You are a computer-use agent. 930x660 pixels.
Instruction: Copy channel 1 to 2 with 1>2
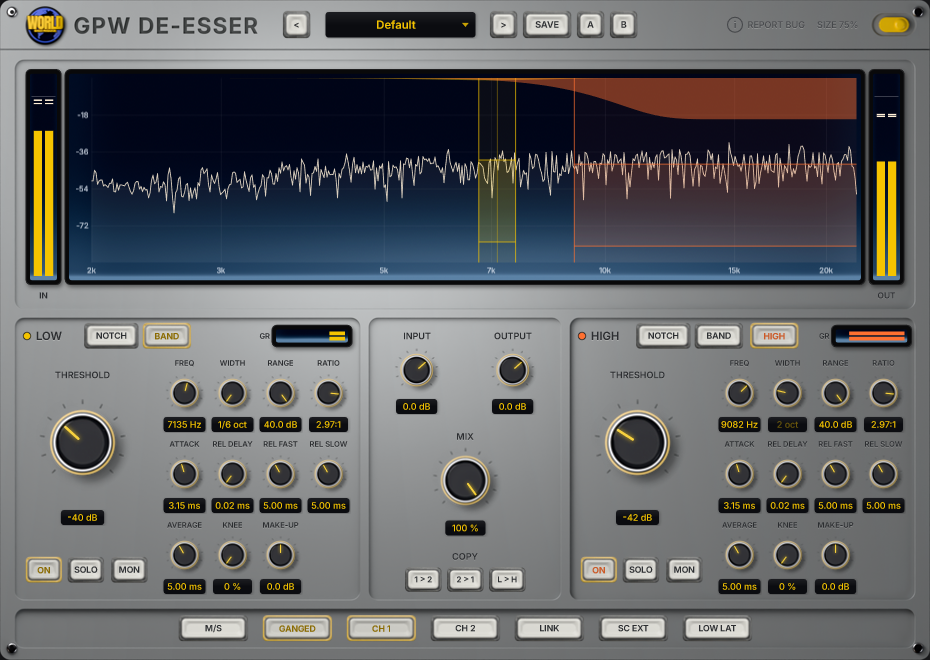pyautogui.click(x=423, y=579)
